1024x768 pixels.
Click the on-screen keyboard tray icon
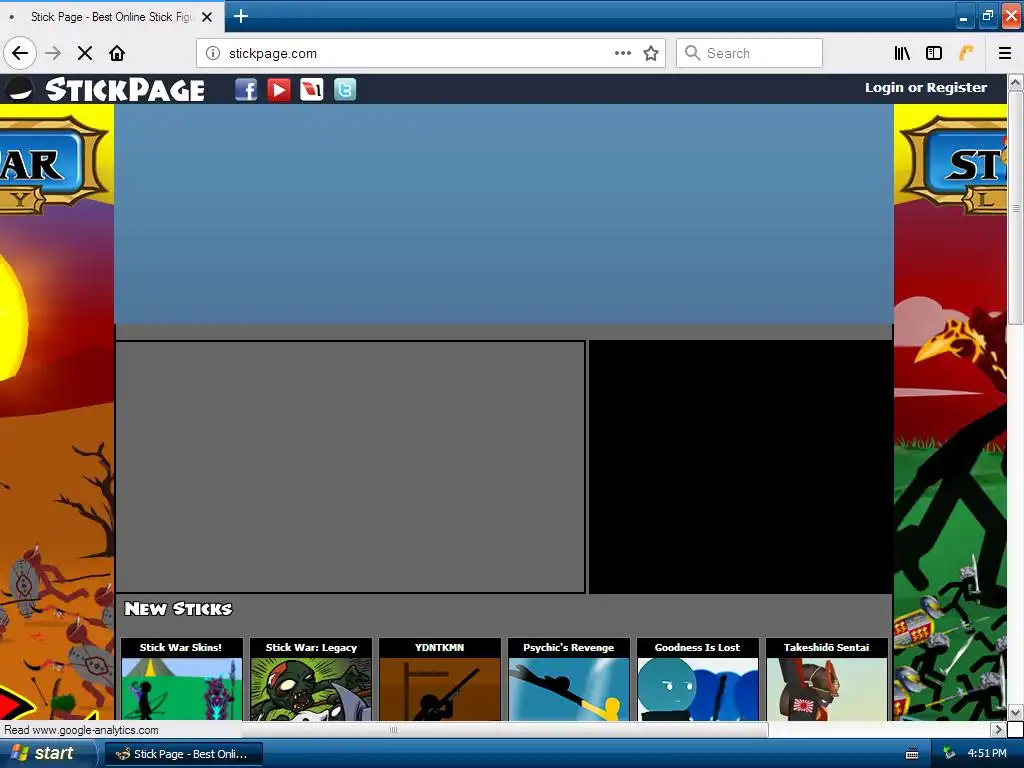(912, 754)
